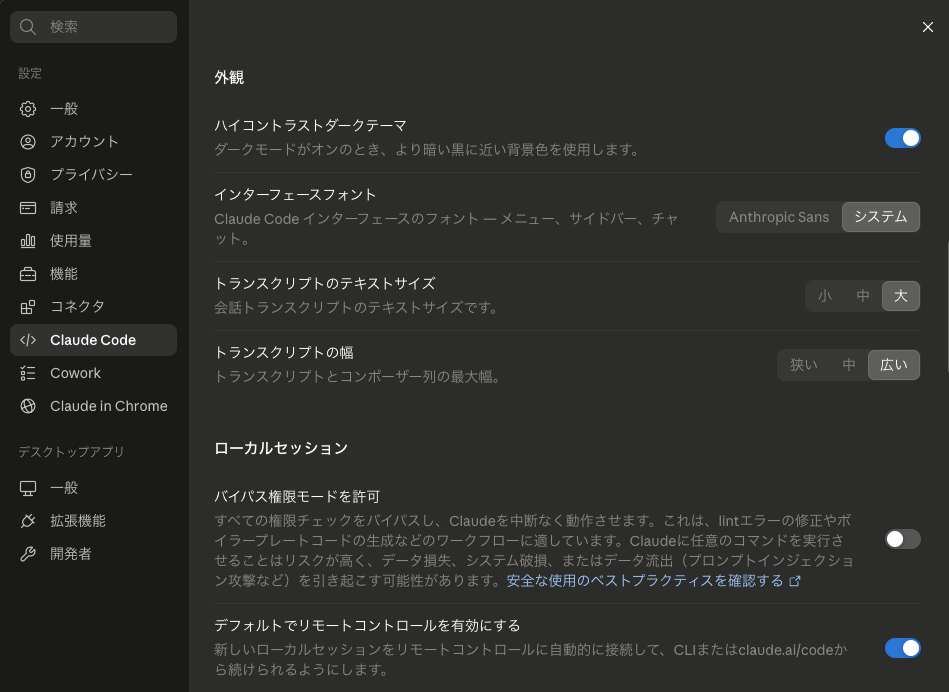
Task: Click the person icon beside アカウント
Action: 28,142
